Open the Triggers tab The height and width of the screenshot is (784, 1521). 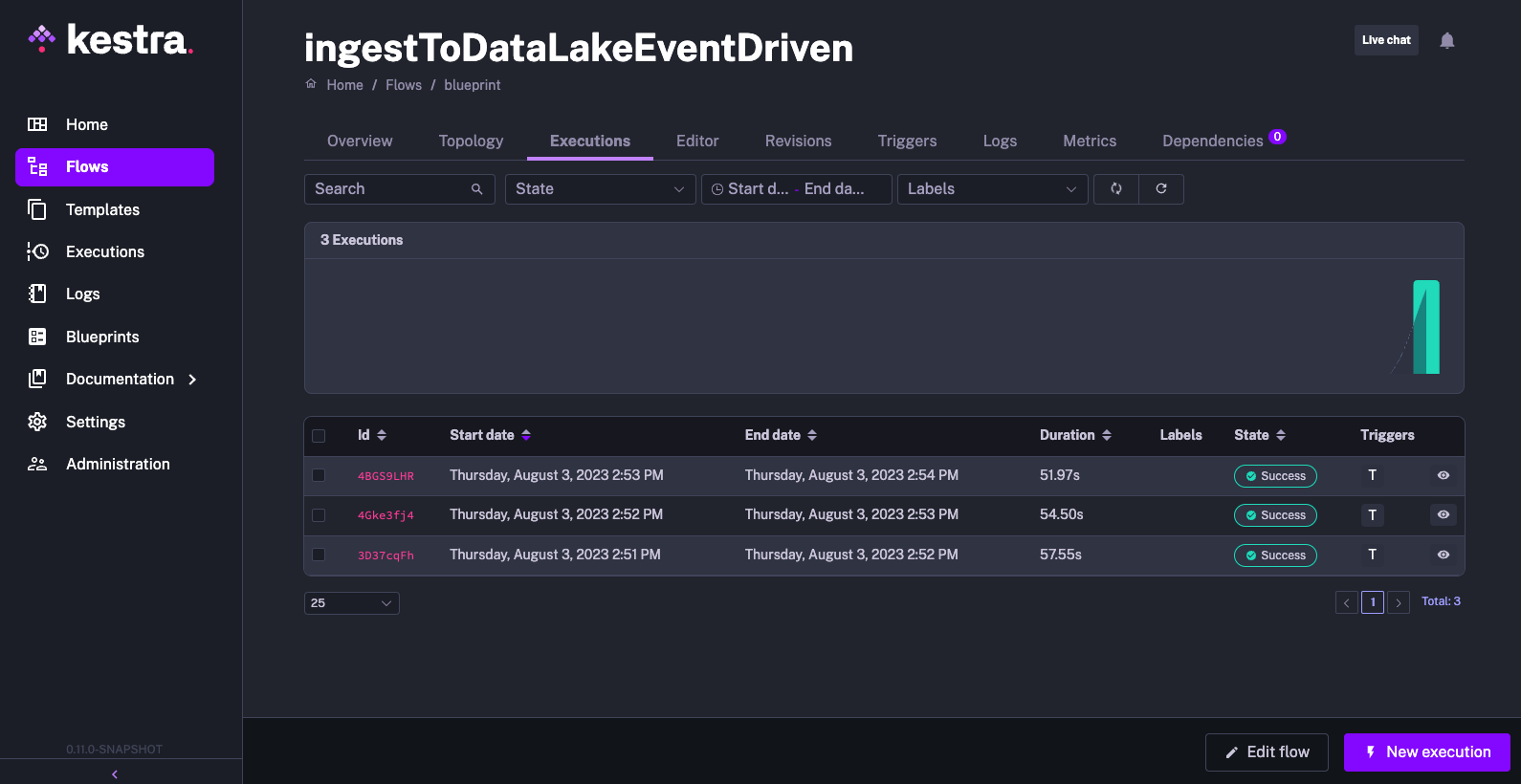tap(907, 141)
